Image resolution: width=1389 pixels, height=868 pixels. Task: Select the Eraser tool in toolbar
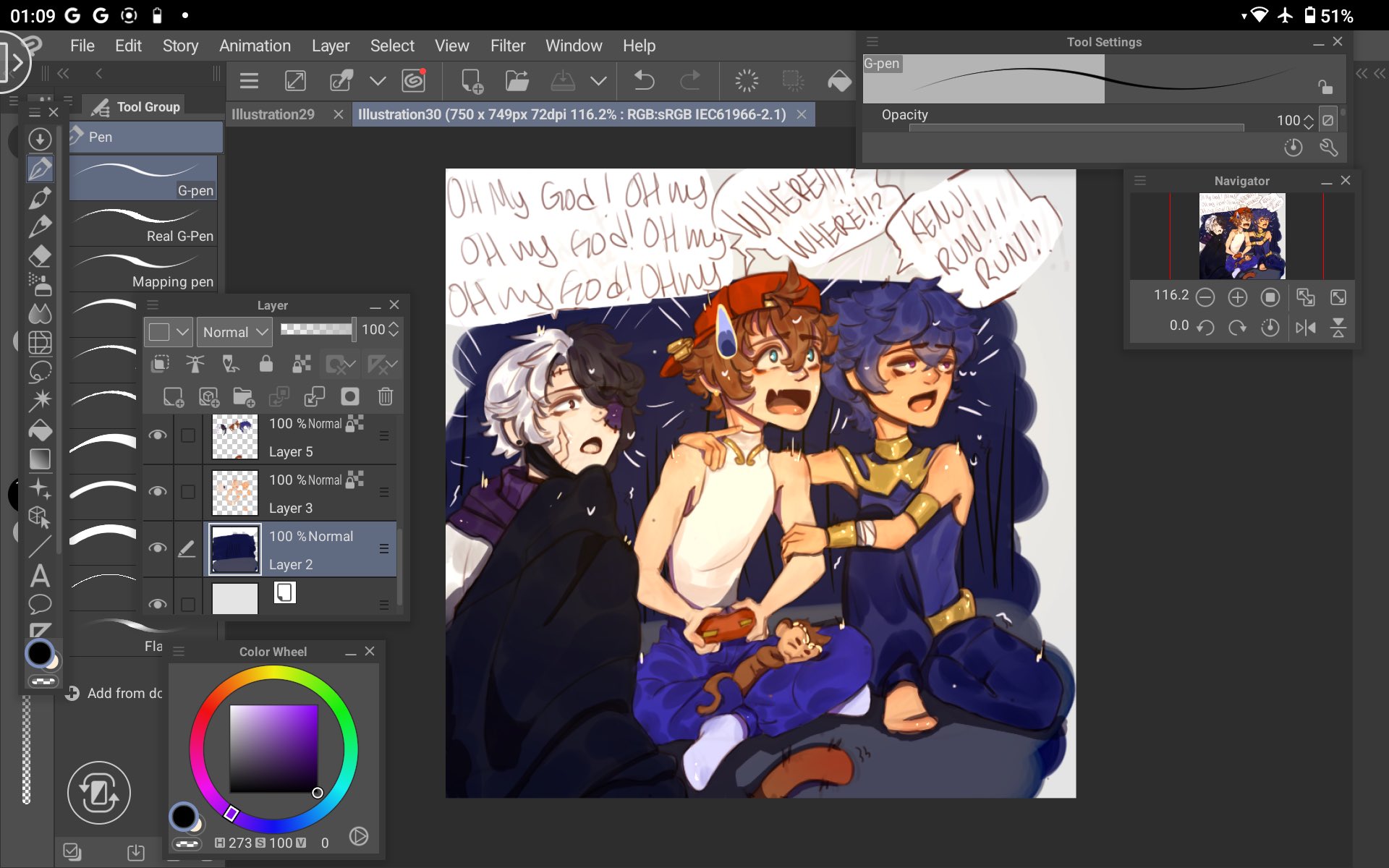pos(40,256)
